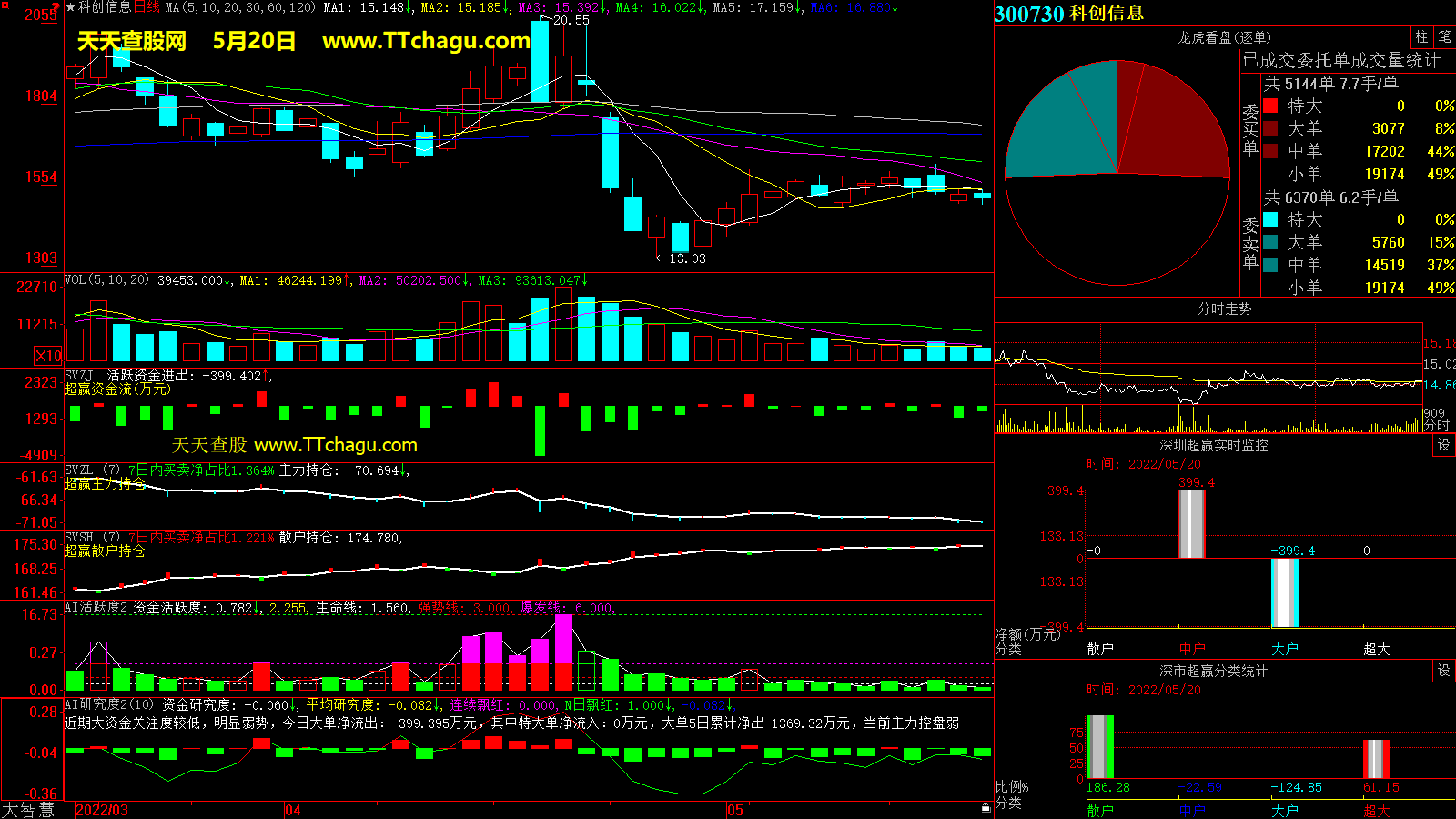Click the small red icon at top-left corner

click(4, 4)
